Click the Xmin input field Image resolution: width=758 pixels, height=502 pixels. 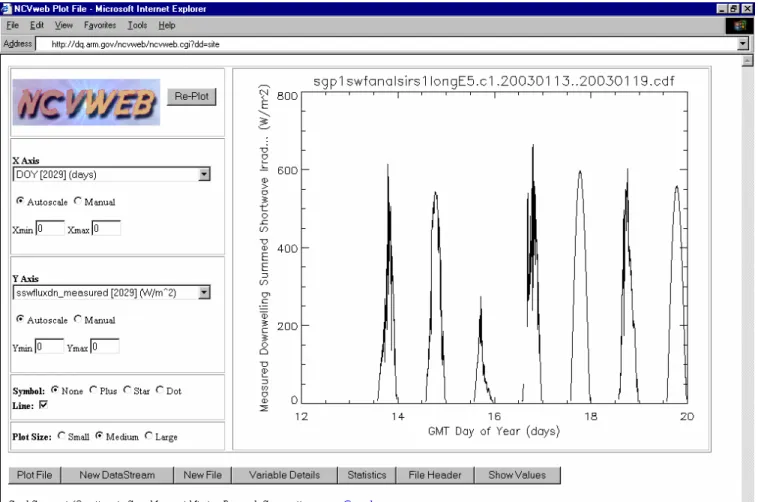50,228
